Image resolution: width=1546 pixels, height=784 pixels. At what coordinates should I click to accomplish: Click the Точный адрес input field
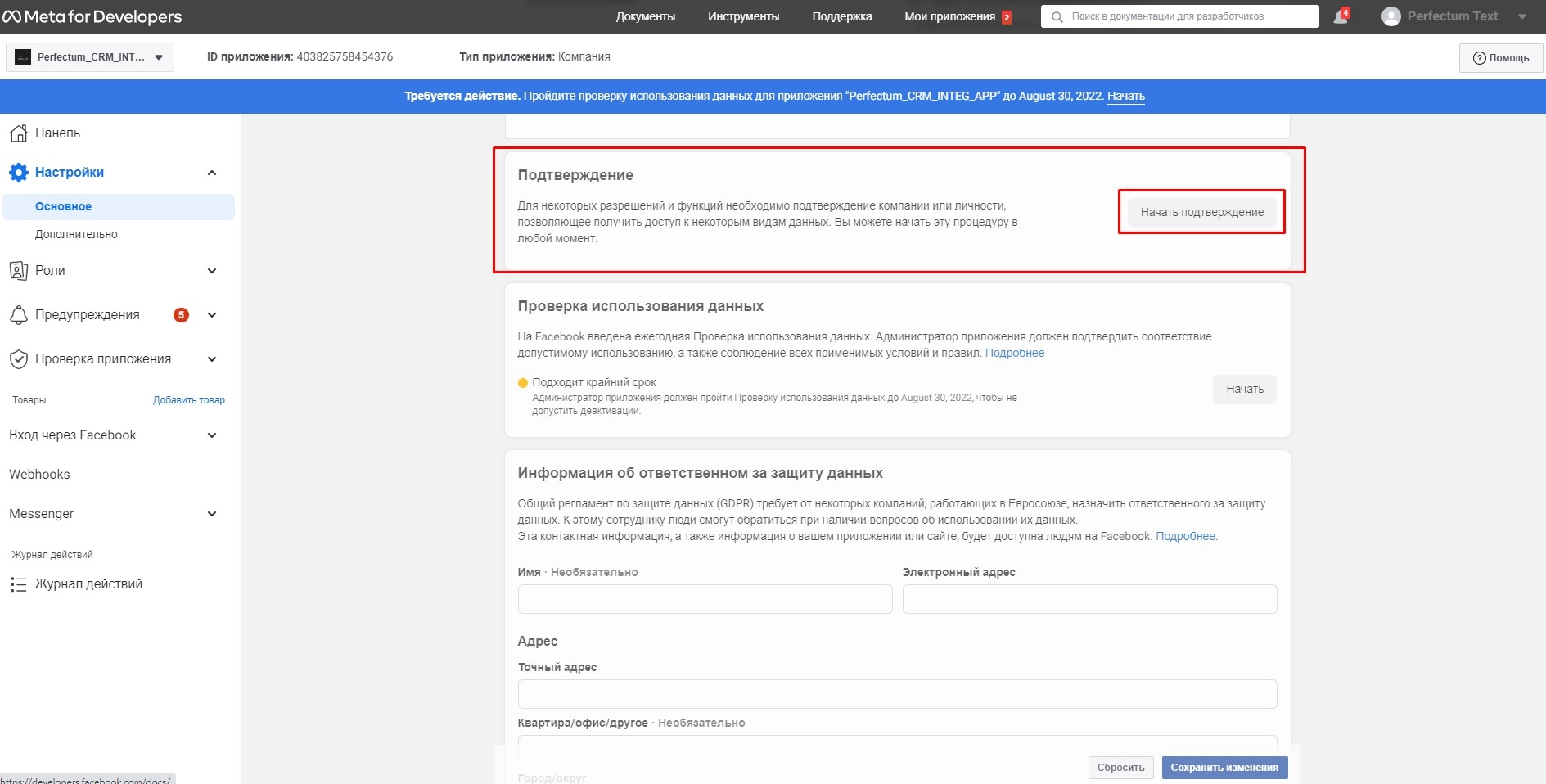897,694
